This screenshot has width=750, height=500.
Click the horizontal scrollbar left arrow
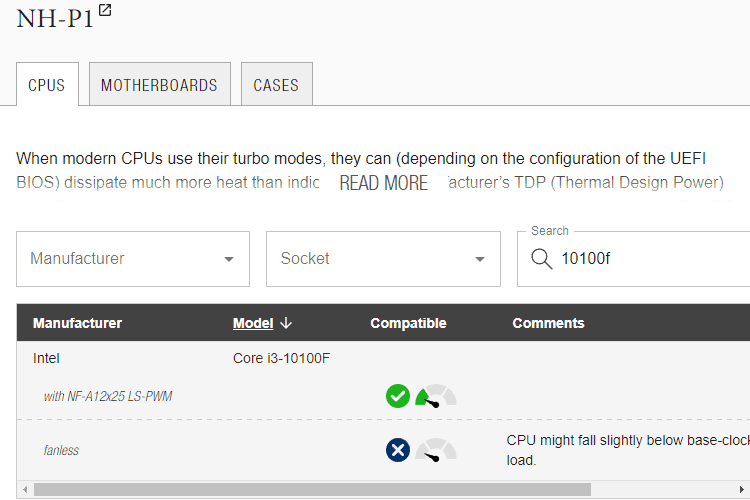click(25, 489)
